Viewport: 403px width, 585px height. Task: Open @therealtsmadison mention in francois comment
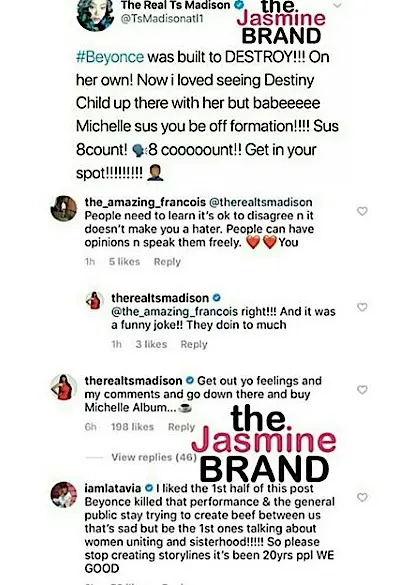coord(260,202)
